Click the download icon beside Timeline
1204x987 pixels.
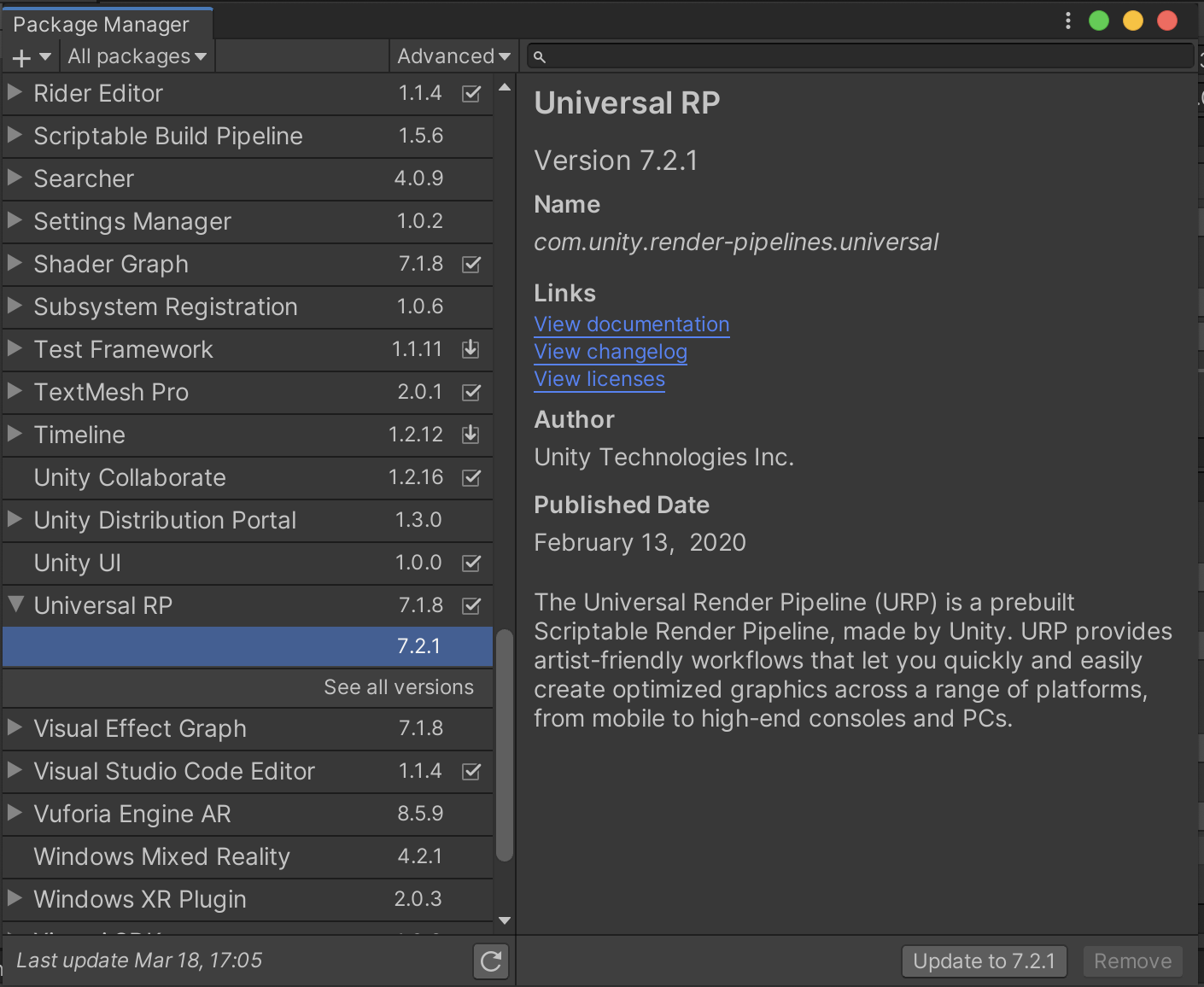470,435
